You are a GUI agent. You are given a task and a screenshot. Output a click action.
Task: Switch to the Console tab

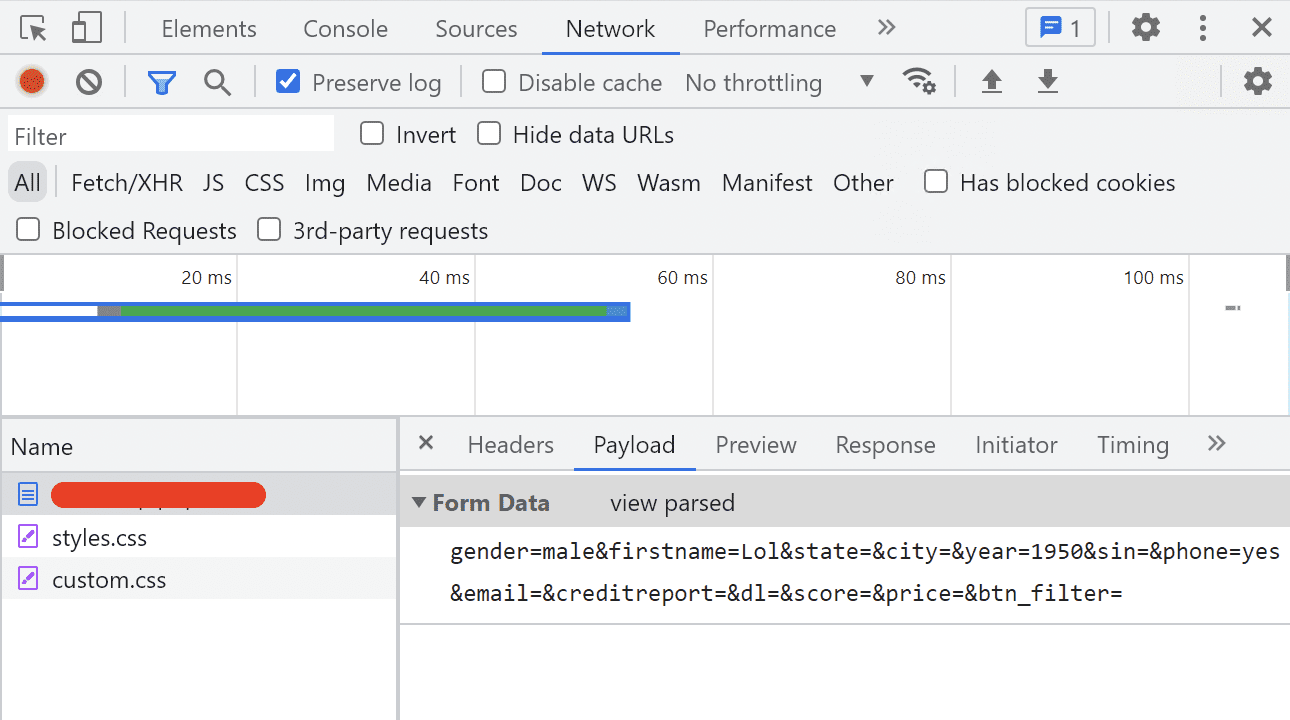point(345,29)
